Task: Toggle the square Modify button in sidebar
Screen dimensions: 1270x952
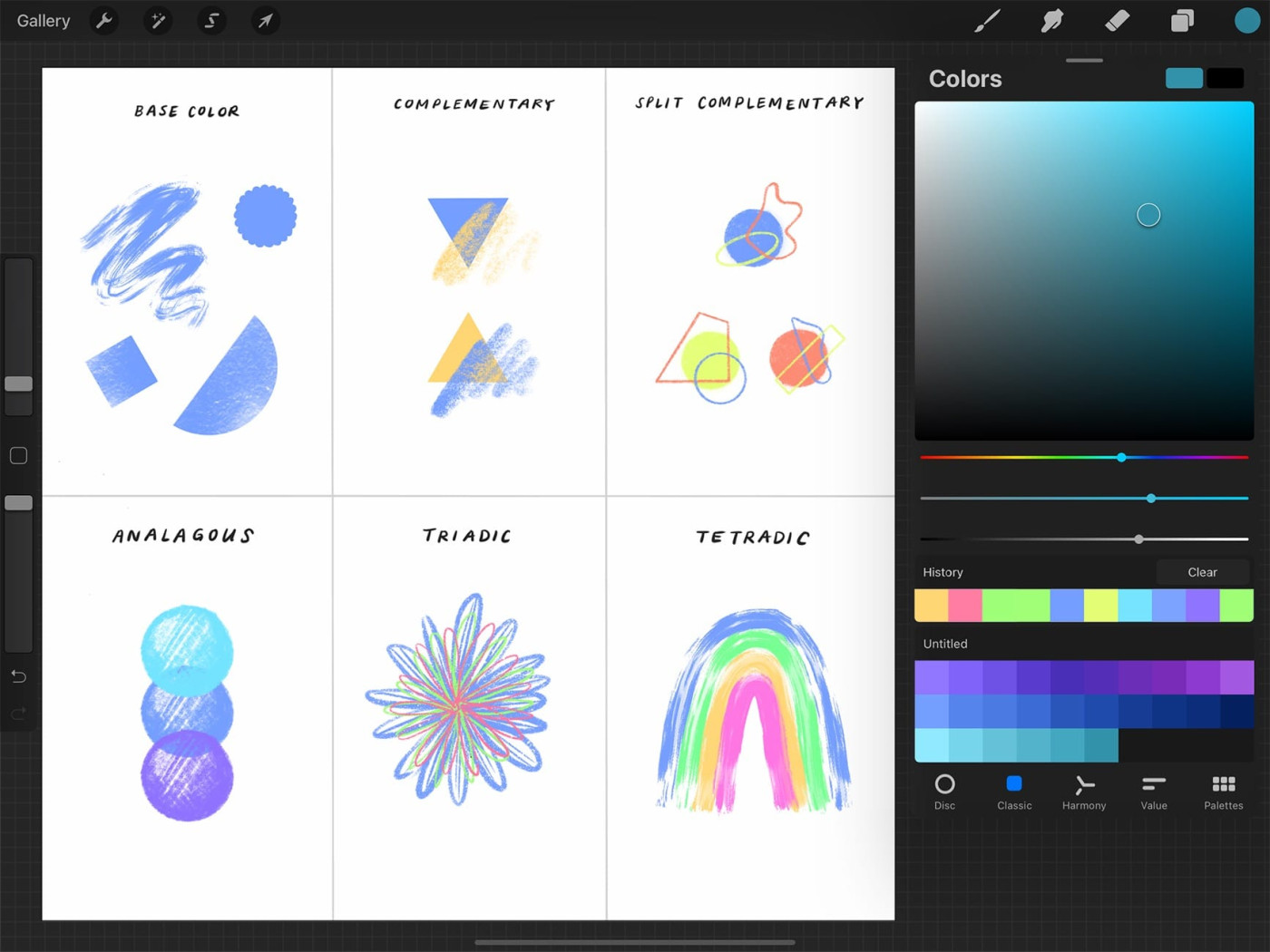Action: [x=18, y=455]
